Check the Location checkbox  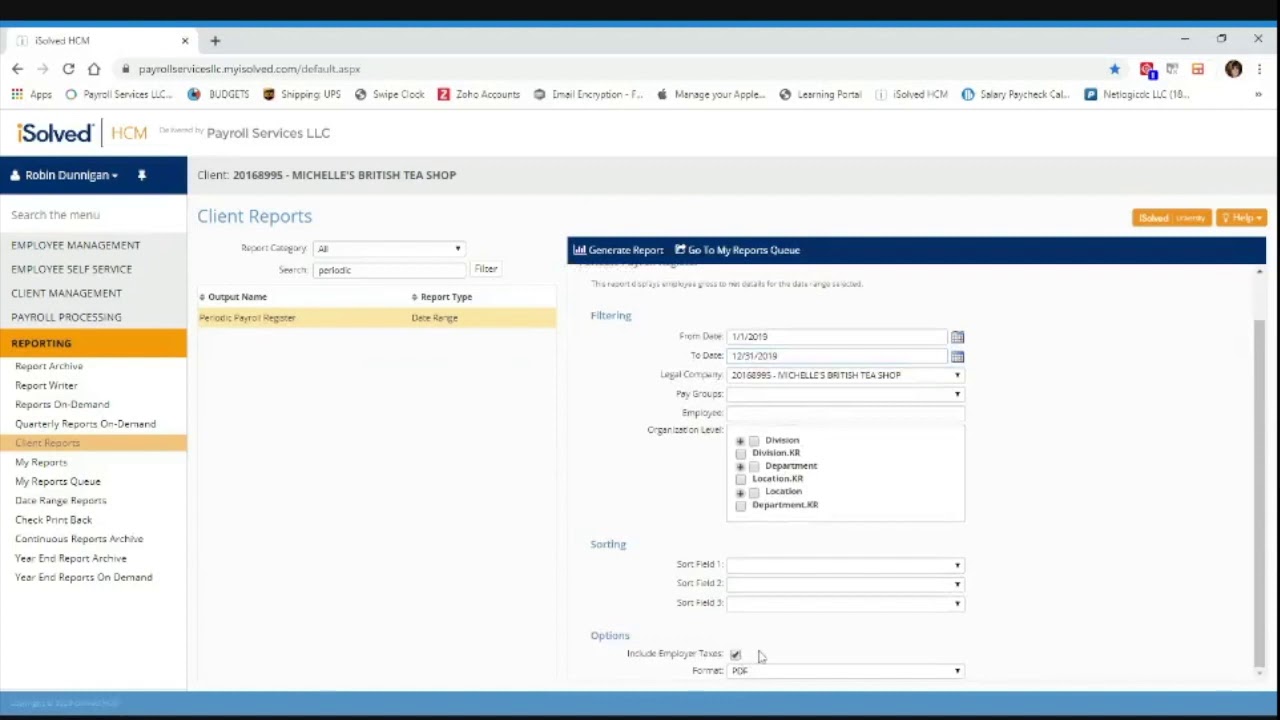[x=754, y=493]
